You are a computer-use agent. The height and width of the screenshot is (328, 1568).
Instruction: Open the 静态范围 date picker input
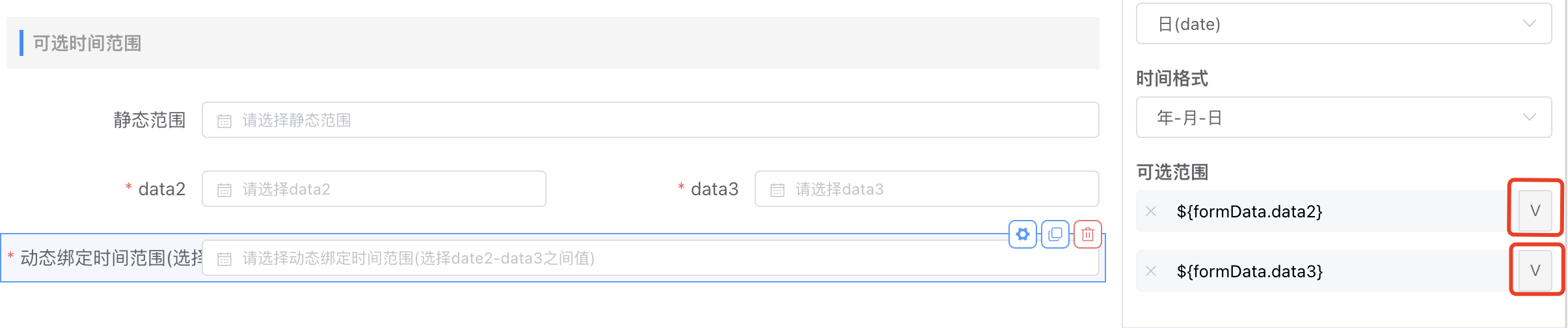pyautogui.click(x=651, y=120)
